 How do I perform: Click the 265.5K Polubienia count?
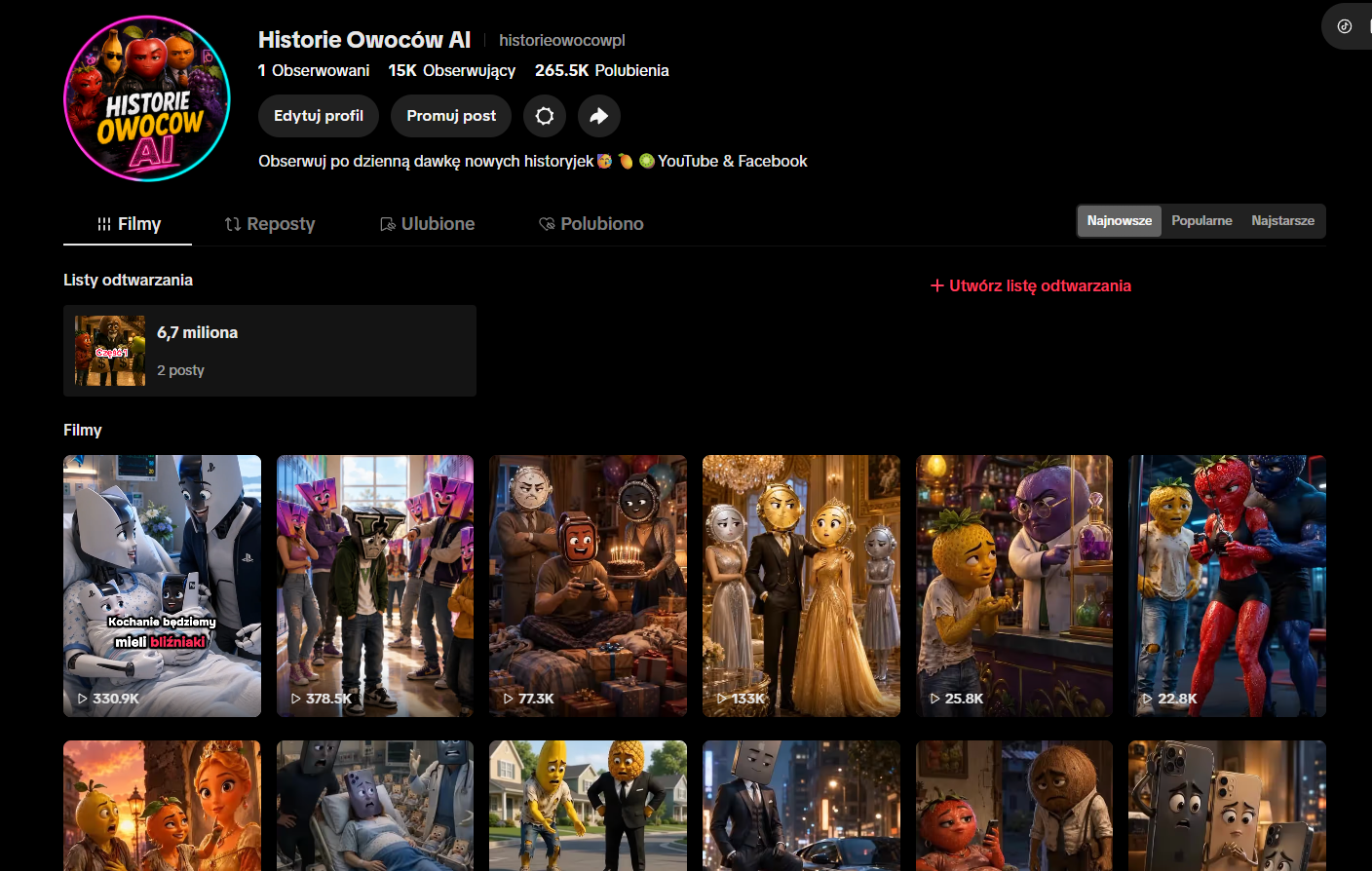(602, 70)
